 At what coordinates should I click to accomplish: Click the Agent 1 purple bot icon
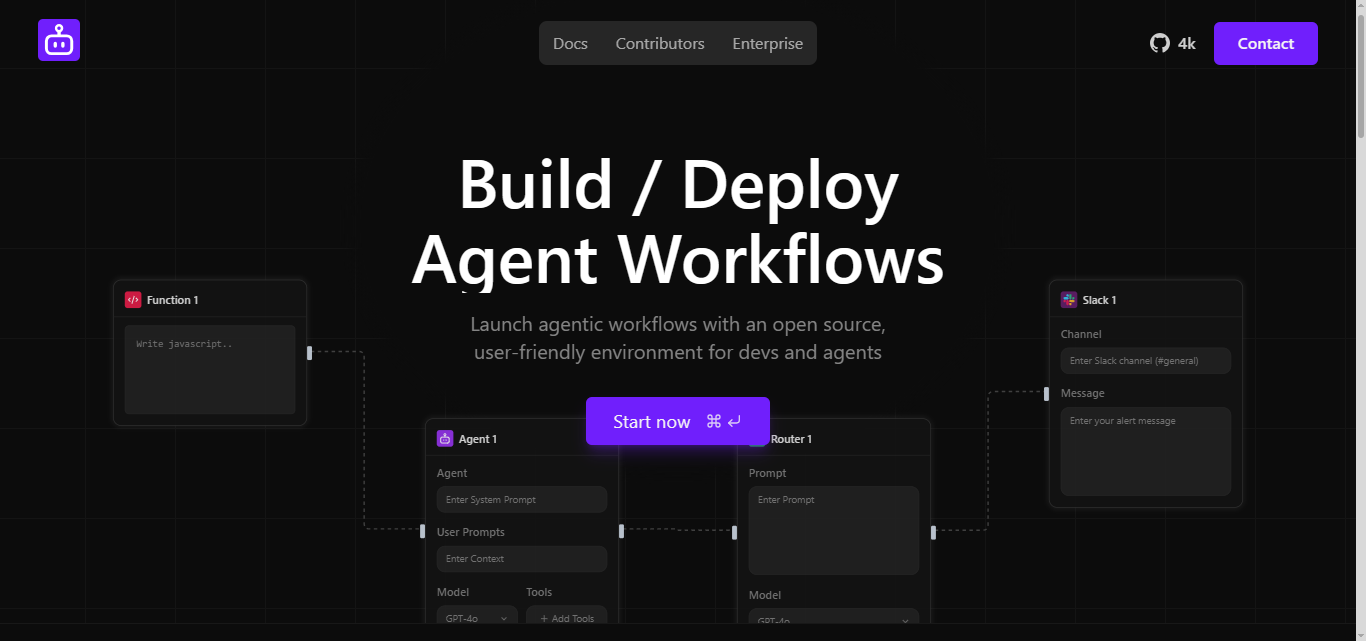[x=445, y=438]
